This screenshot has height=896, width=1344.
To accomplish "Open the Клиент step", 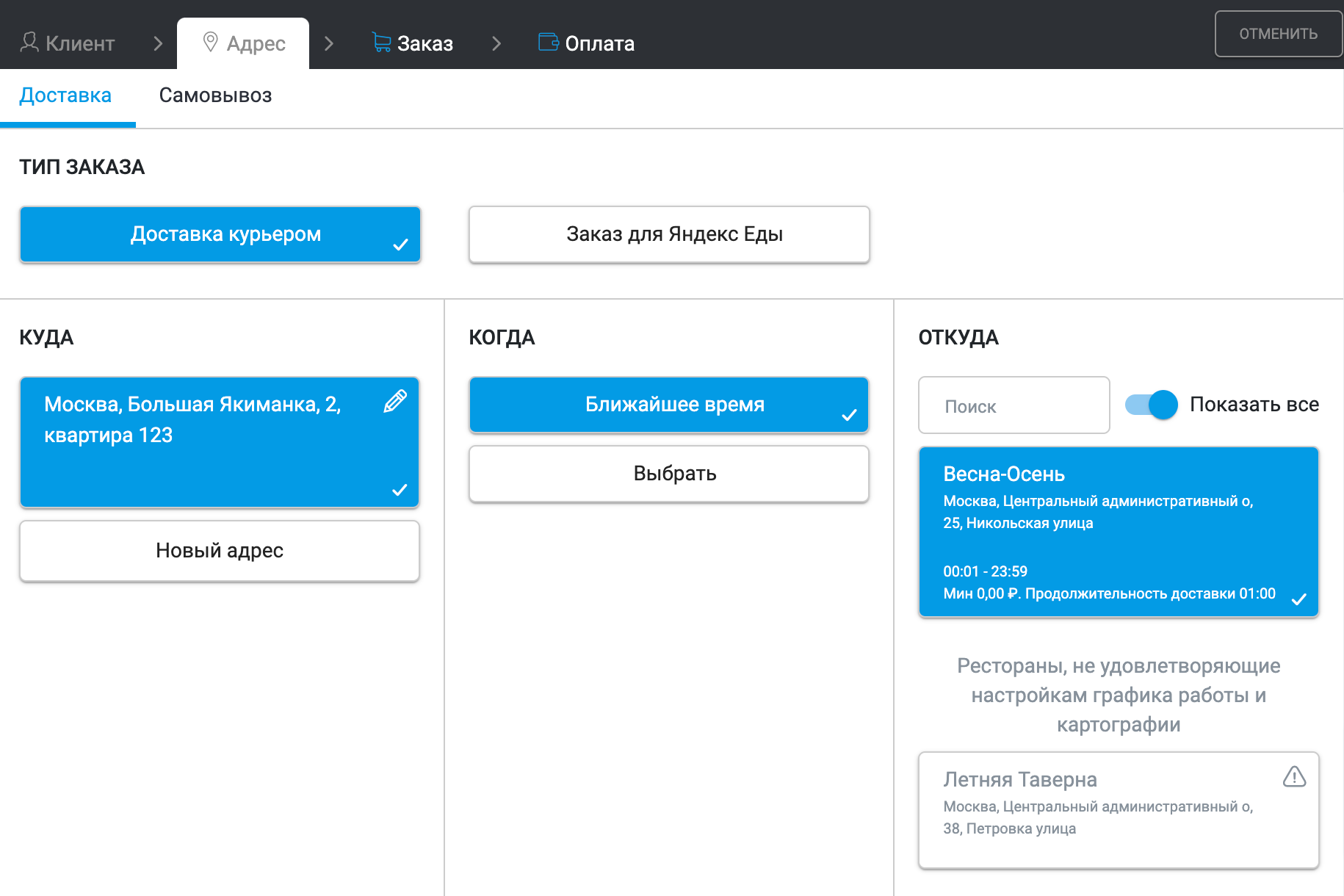I will [68, 43].
